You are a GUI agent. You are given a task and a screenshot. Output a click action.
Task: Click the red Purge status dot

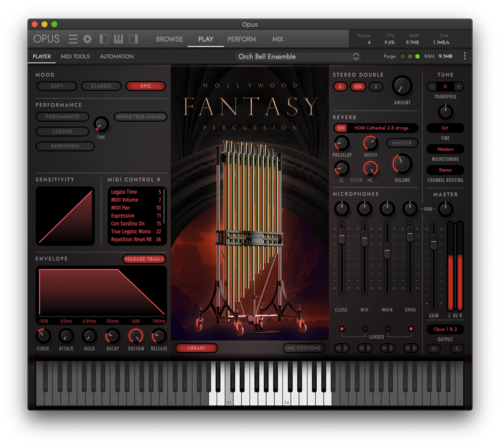click(403, 56)
